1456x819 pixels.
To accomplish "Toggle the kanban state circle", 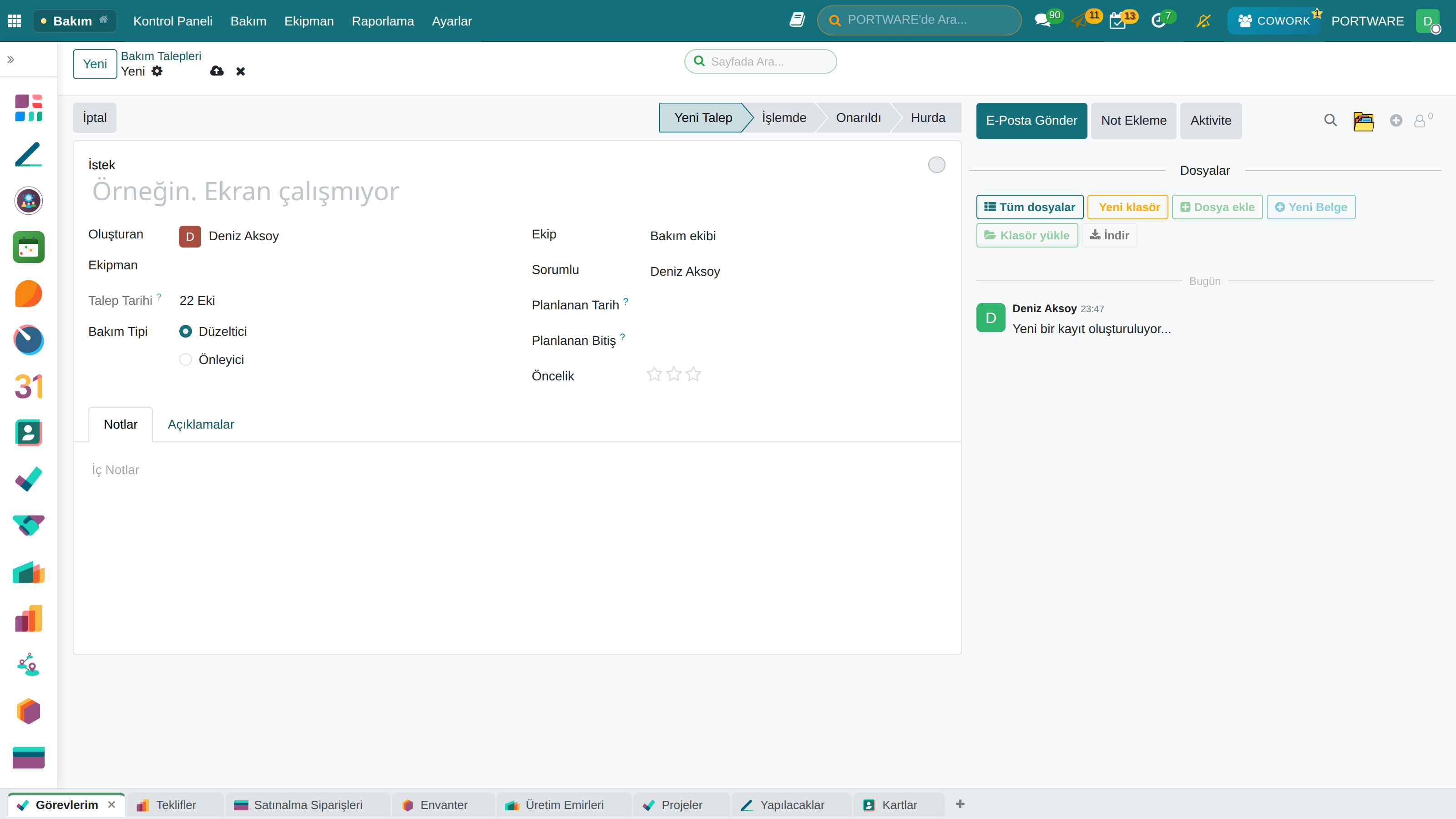I will pos(936,164).
